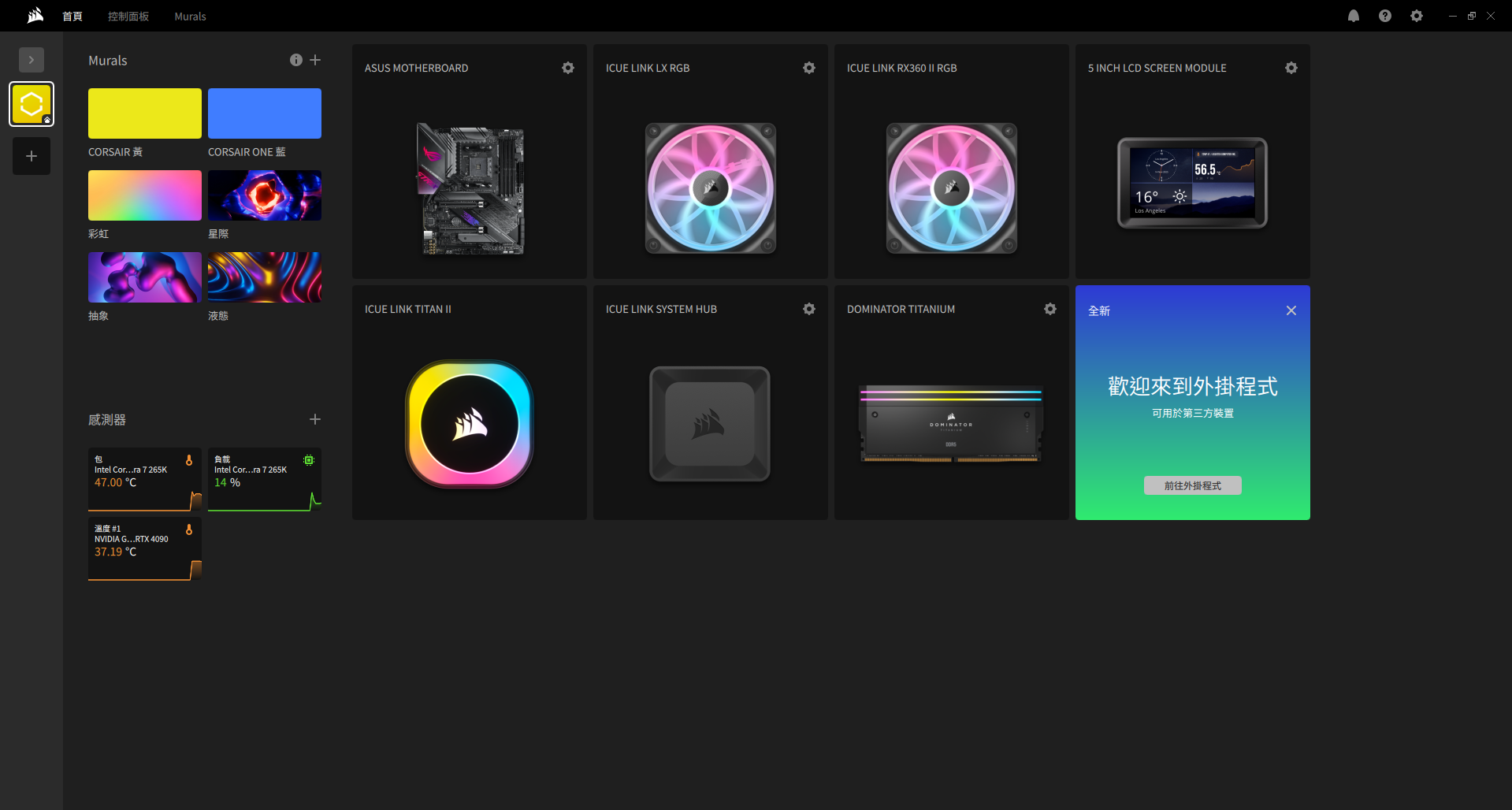Open Dominator Titanium settings gear
Image resolution: width=1512 pixels, height=810 pixels.
coord(1050,309)
